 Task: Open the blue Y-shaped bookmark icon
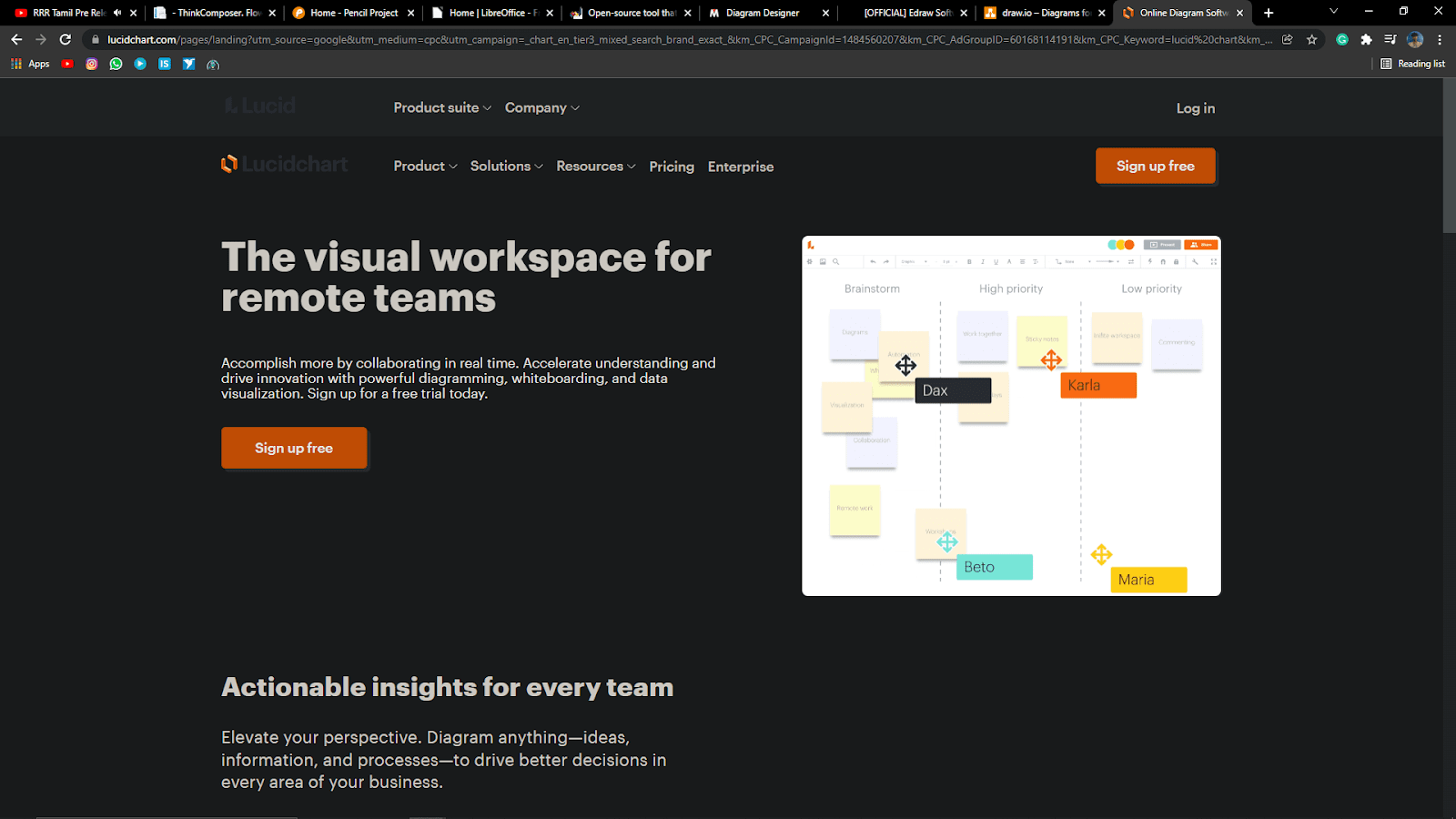pyautogui.click(x=188, y=64)
